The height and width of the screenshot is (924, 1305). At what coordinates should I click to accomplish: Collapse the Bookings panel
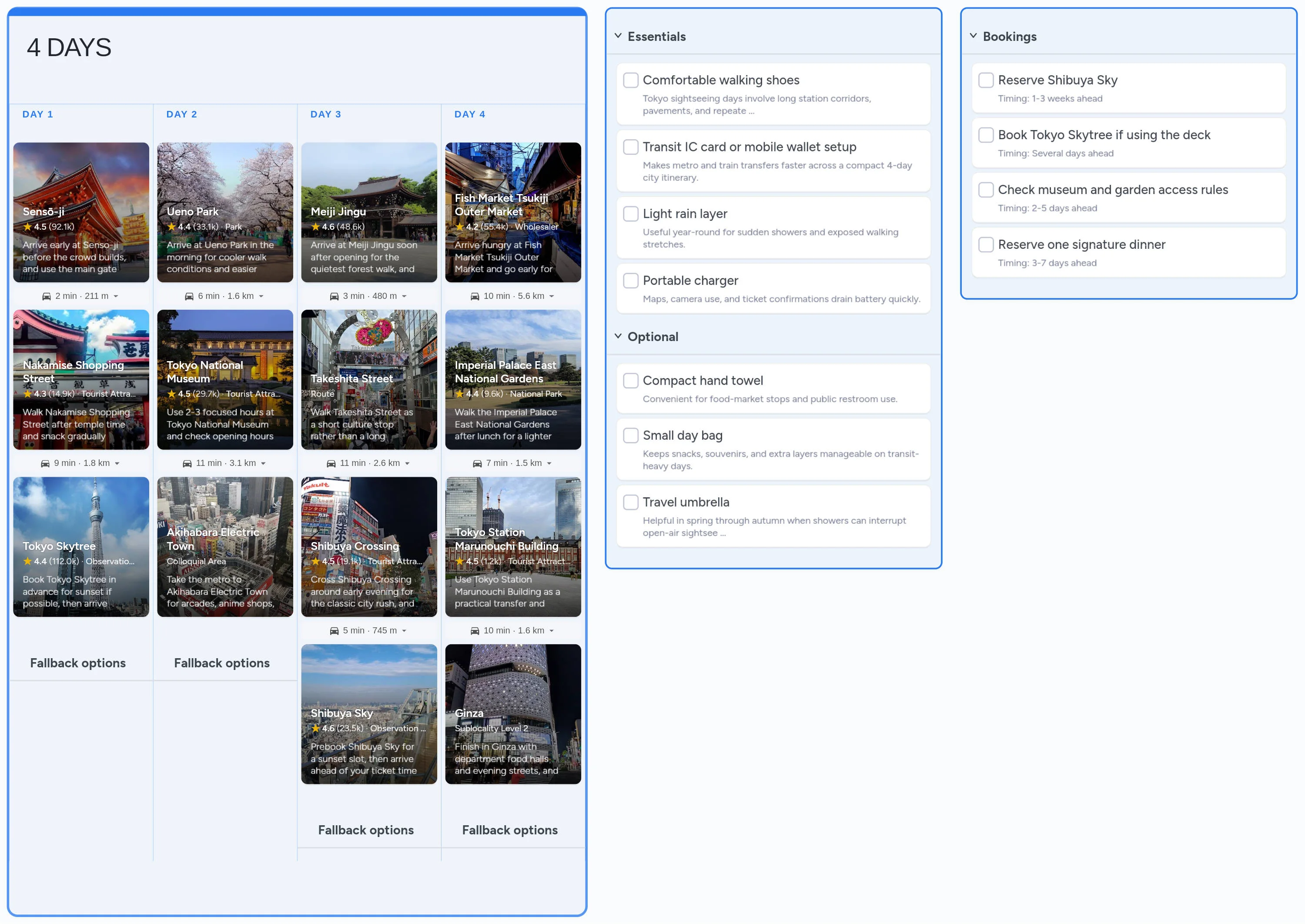point(974,35)
